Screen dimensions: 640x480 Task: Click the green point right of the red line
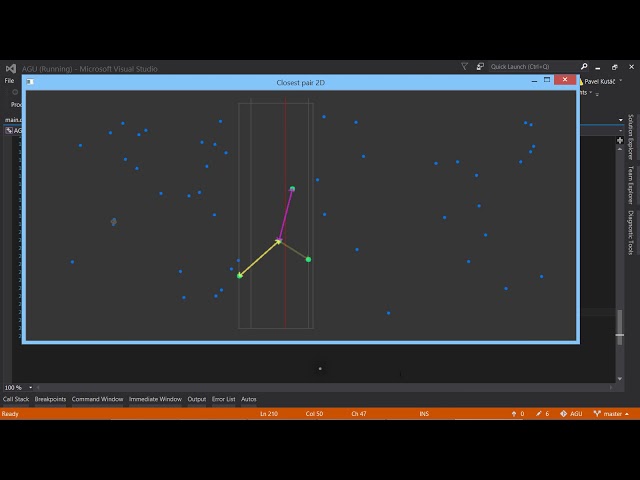pyautogui.click(x=308, y=259)
